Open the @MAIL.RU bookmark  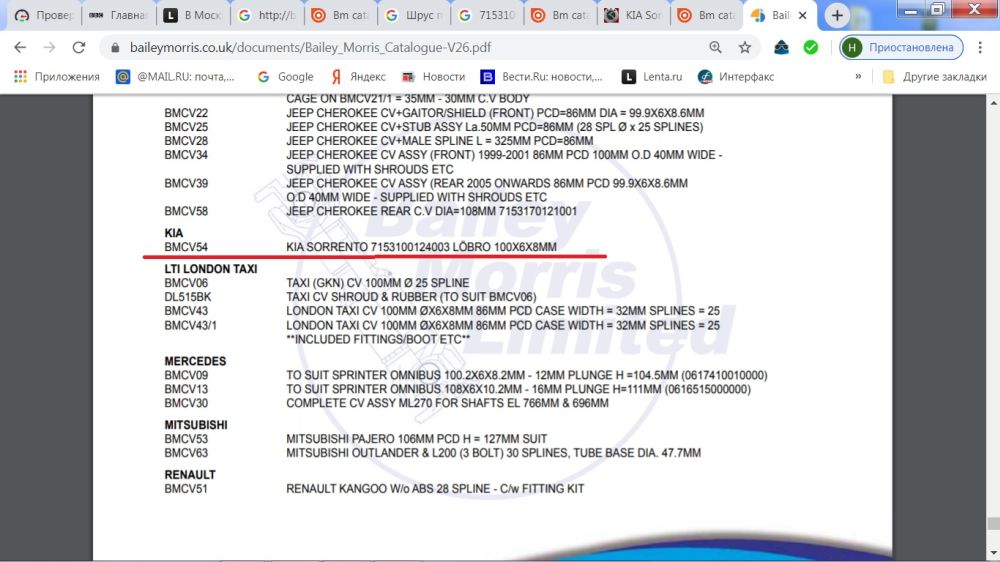tap(176, 77)
